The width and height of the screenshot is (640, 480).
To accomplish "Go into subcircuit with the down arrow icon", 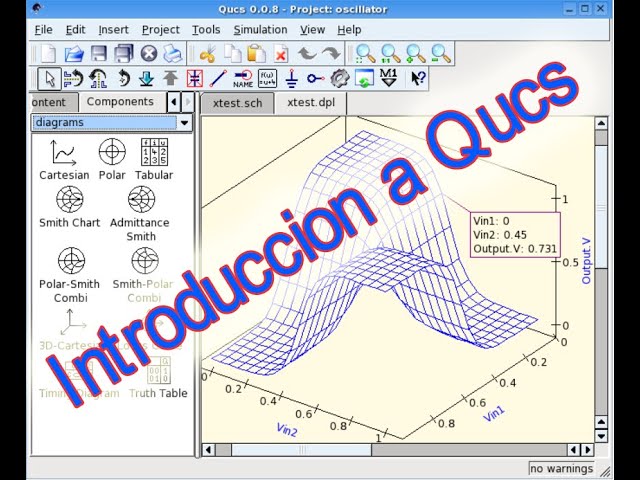I will click(x=146, y=78).
